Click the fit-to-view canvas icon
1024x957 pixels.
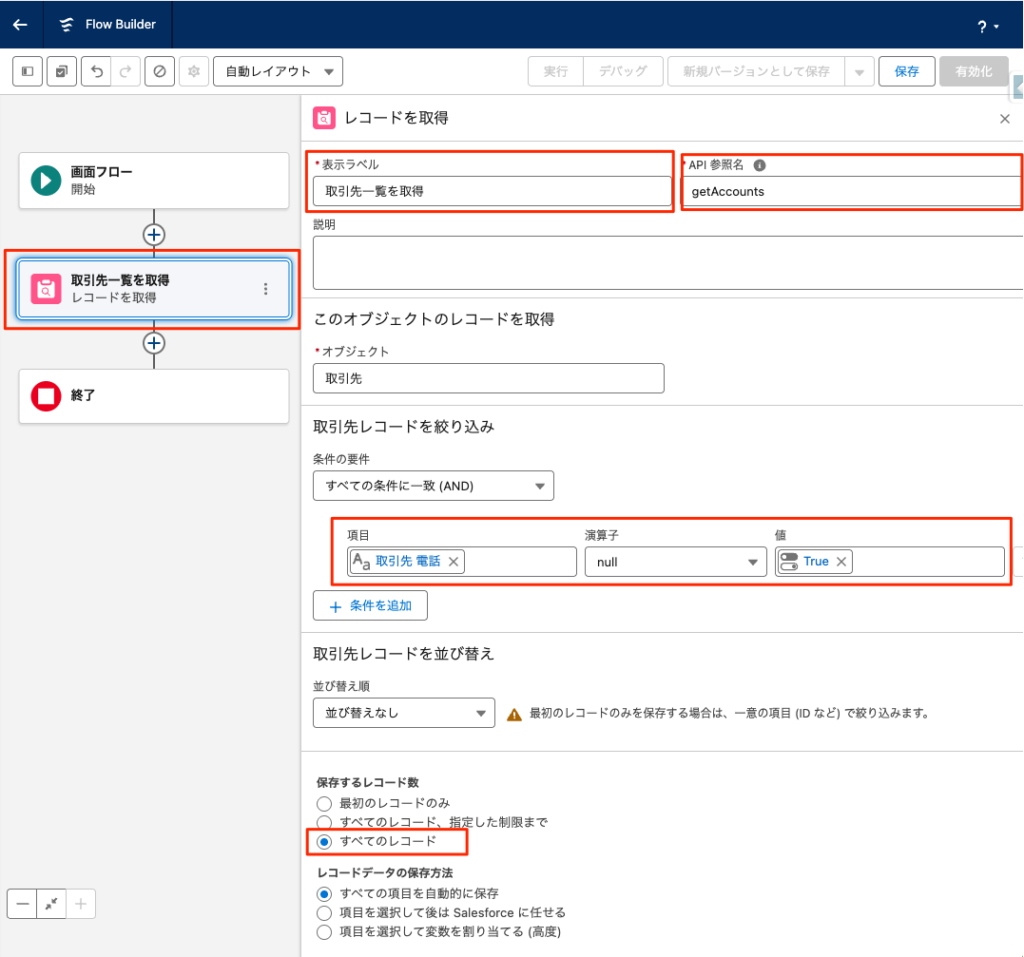click(51, 904)
